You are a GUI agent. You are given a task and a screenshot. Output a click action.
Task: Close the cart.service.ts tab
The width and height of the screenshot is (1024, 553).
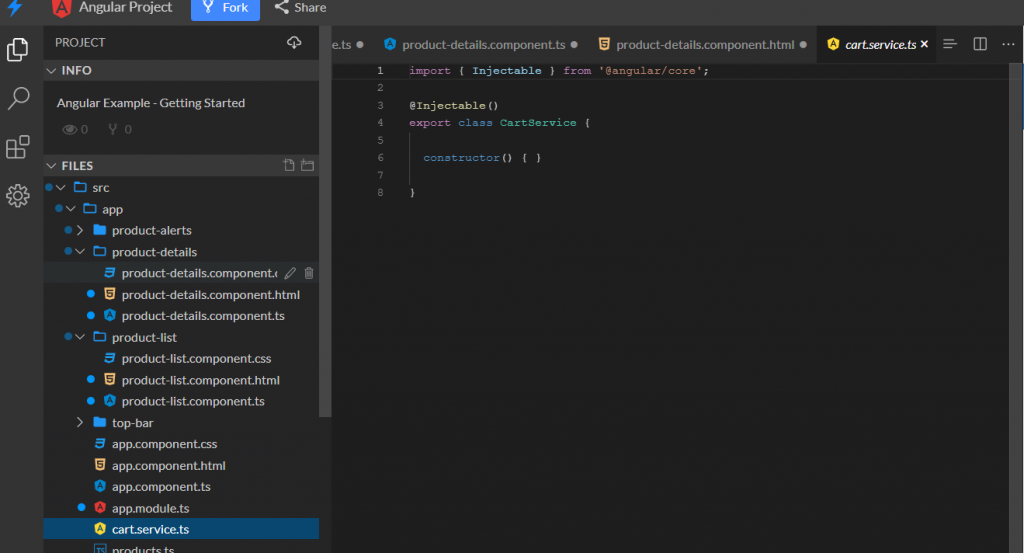point(924,44)
